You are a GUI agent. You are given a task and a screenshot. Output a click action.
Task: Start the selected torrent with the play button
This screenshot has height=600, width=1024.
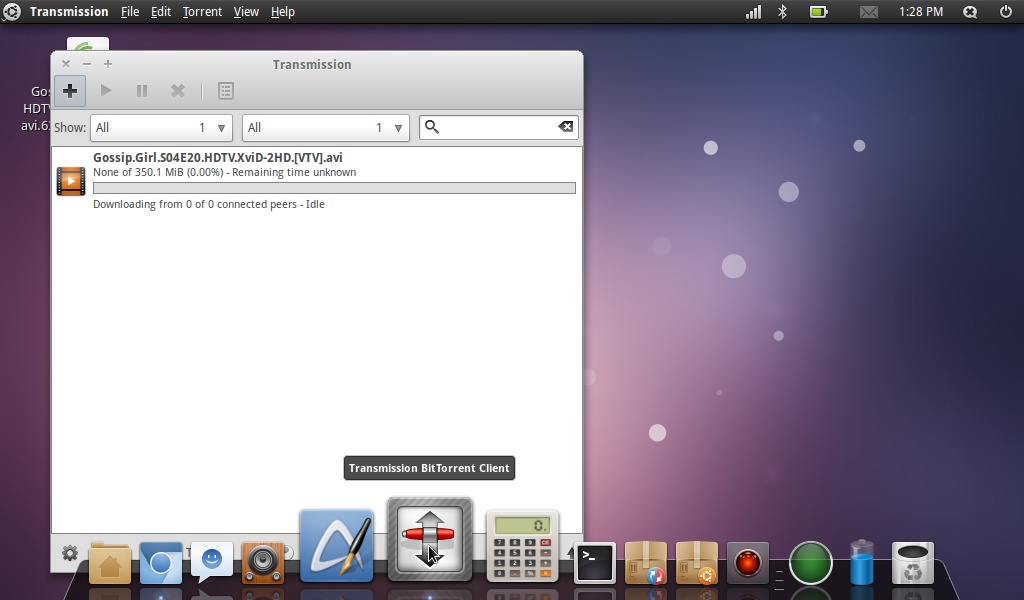coord(106,91)
